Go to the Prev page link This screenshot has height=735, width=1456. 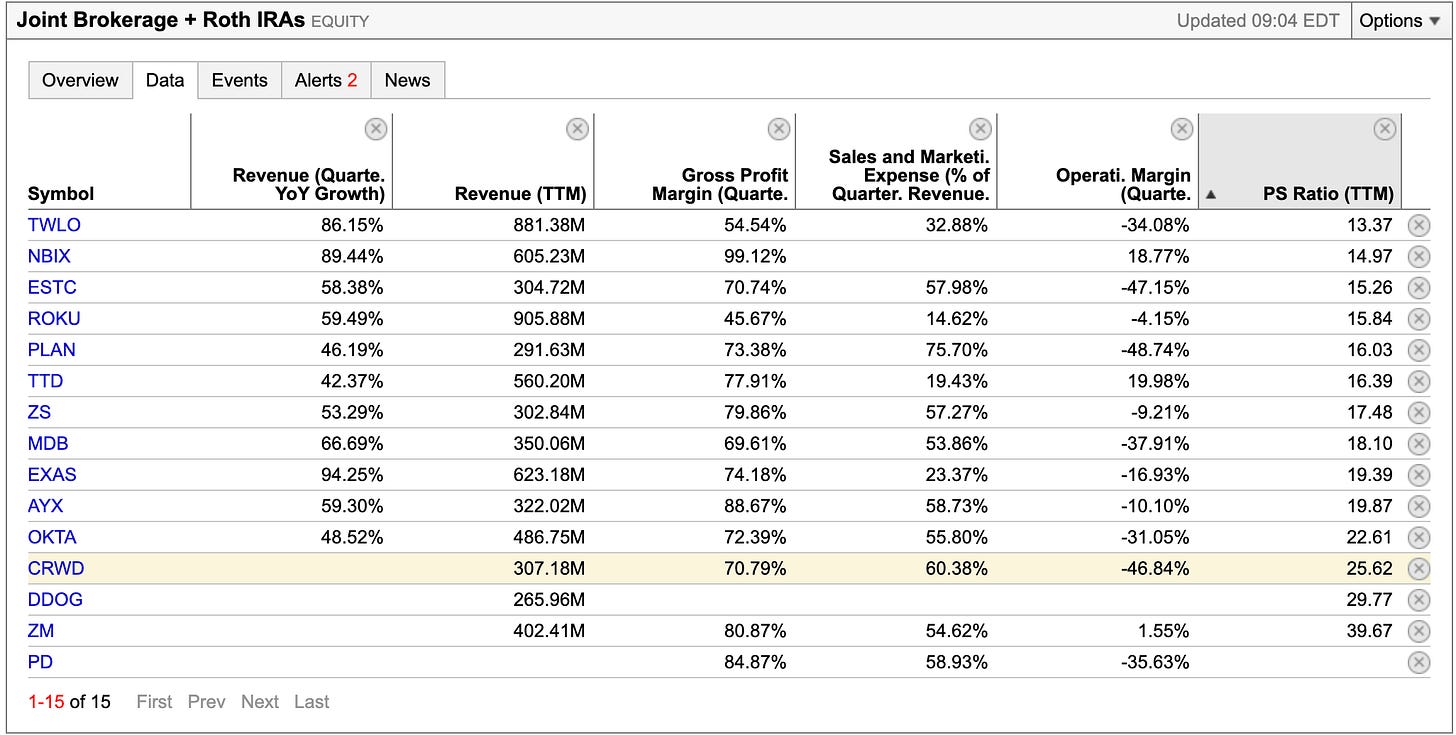click(x=206, y=702)
